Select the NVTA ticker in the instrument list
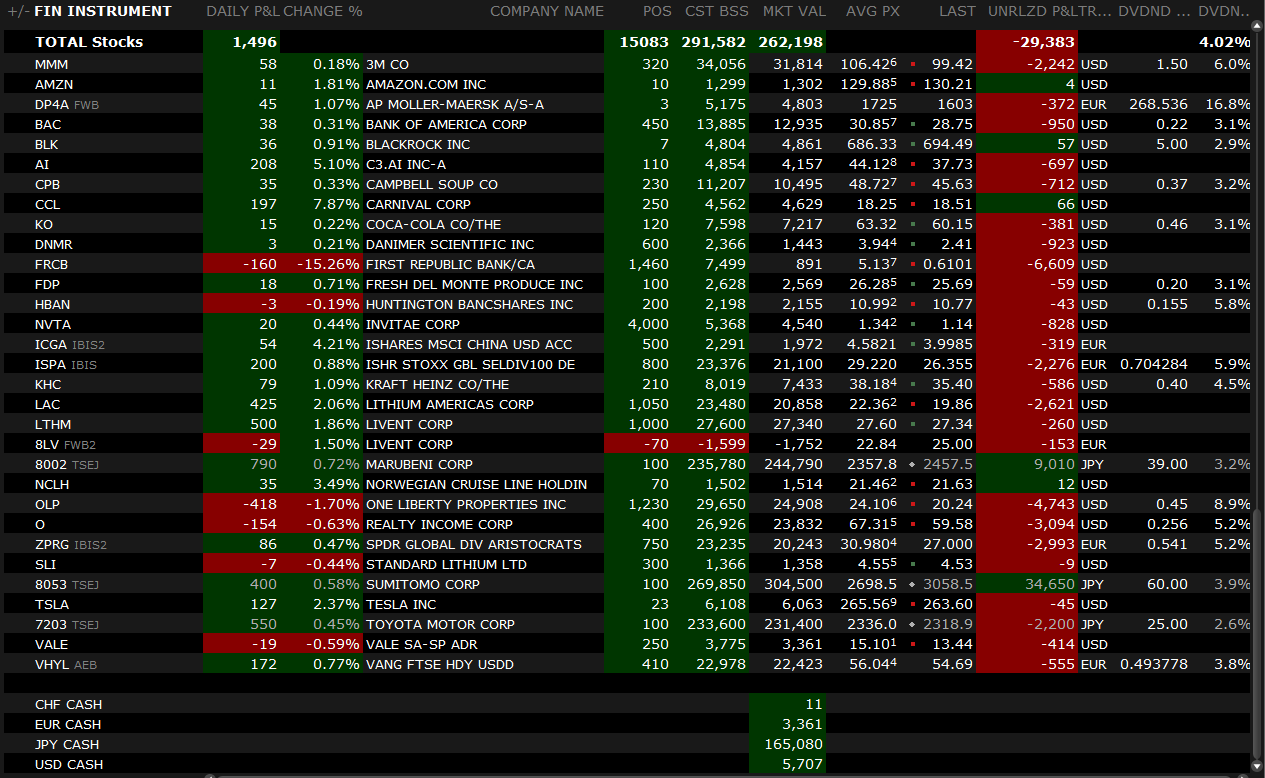Viewport: 1265px width, 778px height. click(54, 325)
